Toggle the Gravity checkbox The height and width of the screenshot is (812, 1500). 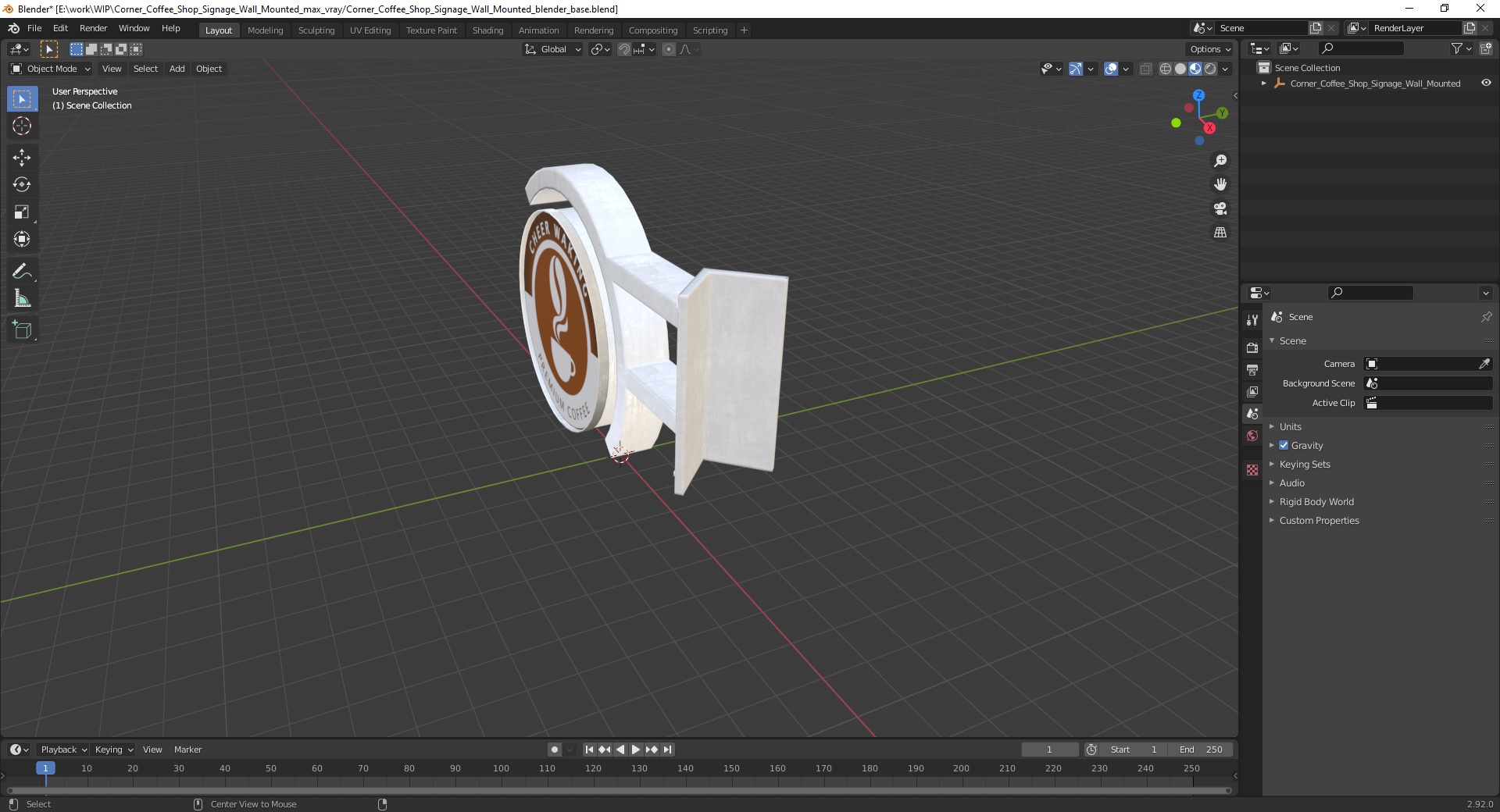click(x=1284, y=445)
